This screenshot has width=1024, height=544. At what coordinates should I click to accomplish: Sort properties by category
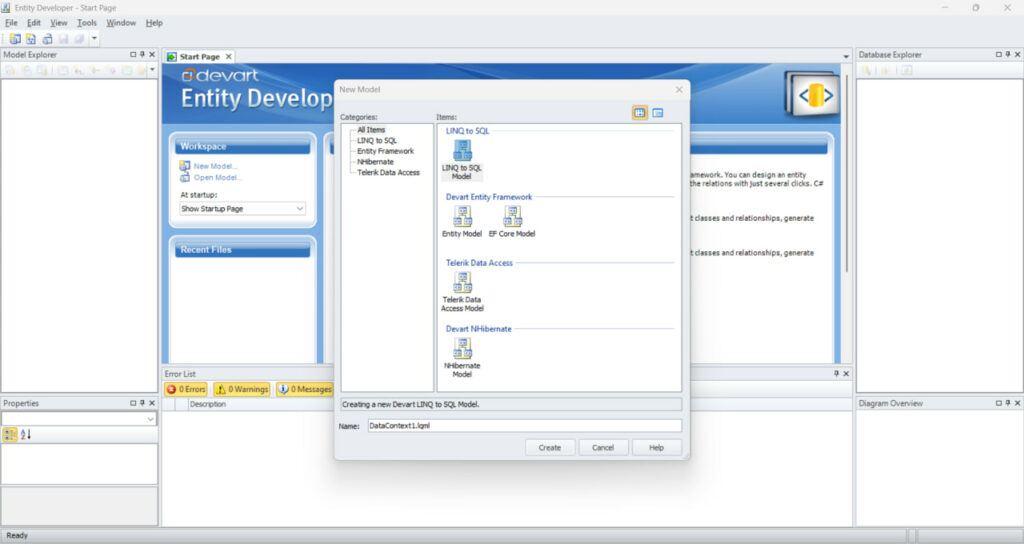[x=10, y=434]
